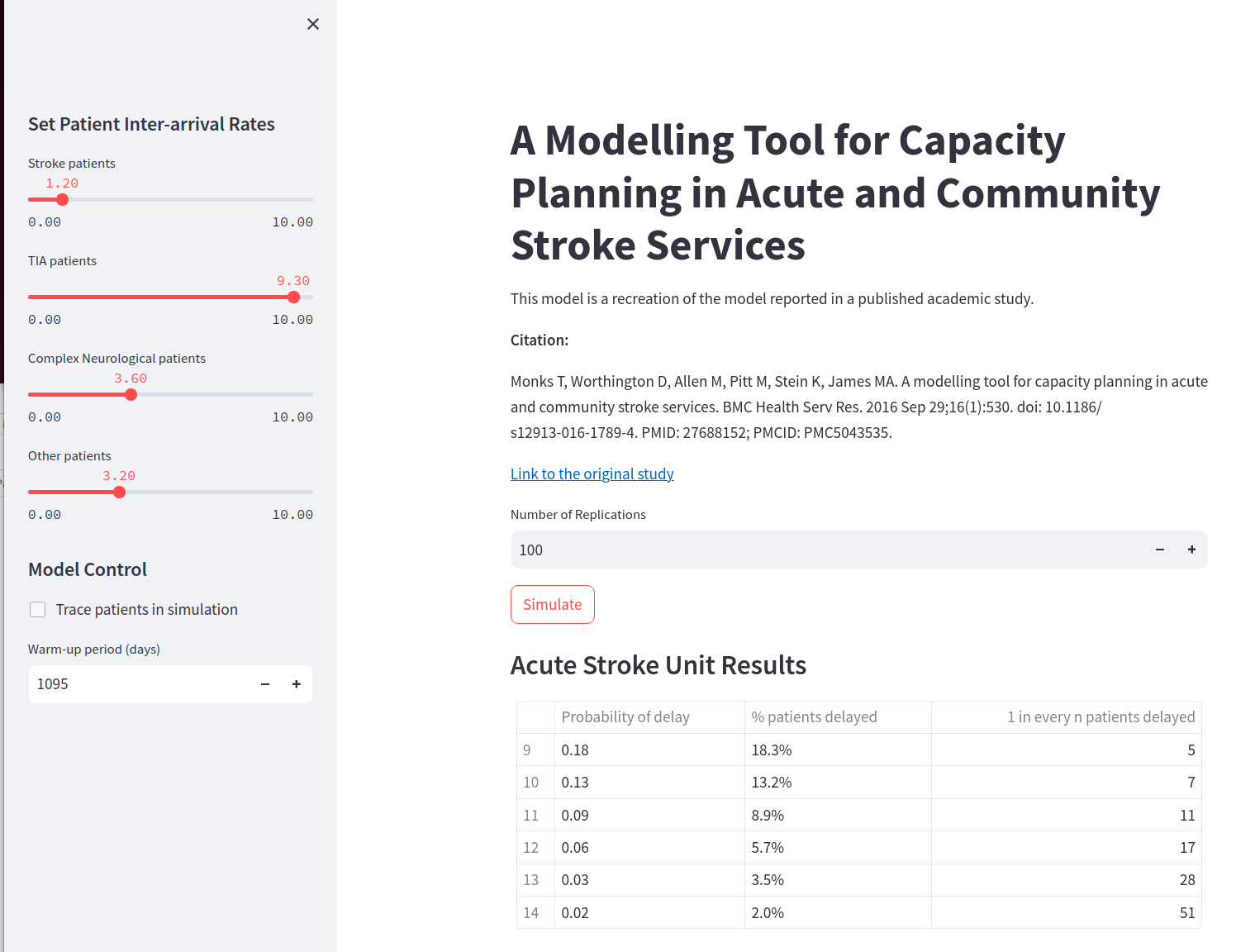Click the Number of Replications input field
Viewport: 1236px width, 952px height.
826,550
